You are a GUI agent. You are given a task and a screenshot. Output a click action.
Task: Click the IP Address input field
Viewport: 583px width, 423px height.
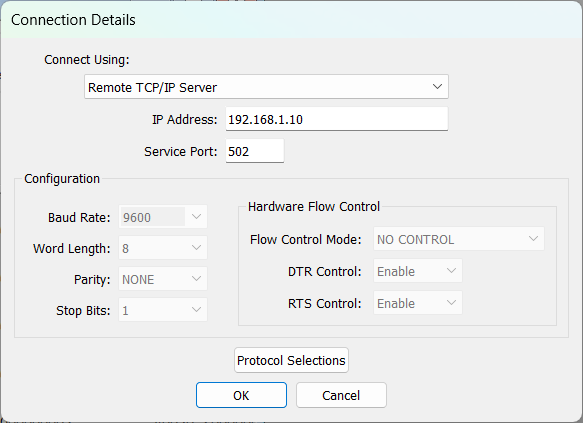pos(336,119)
